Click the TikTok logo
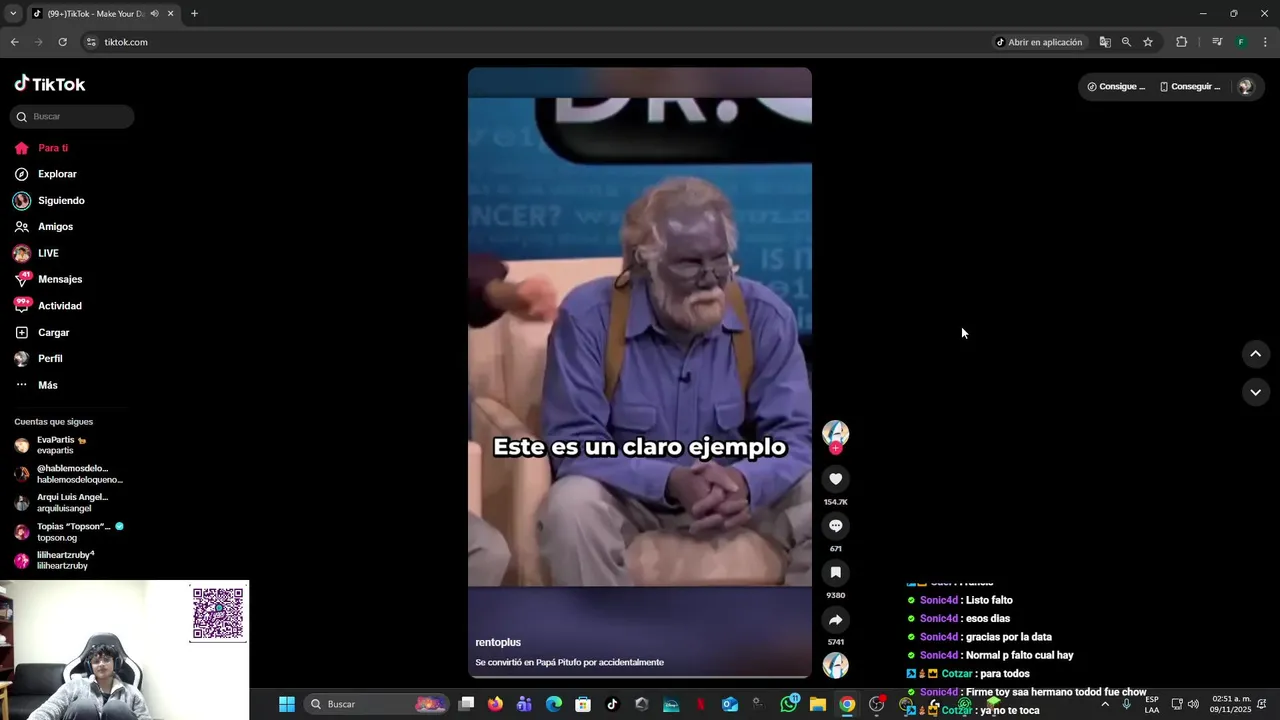This screenshot has height=720, width=1280. (x=50, y=84)
